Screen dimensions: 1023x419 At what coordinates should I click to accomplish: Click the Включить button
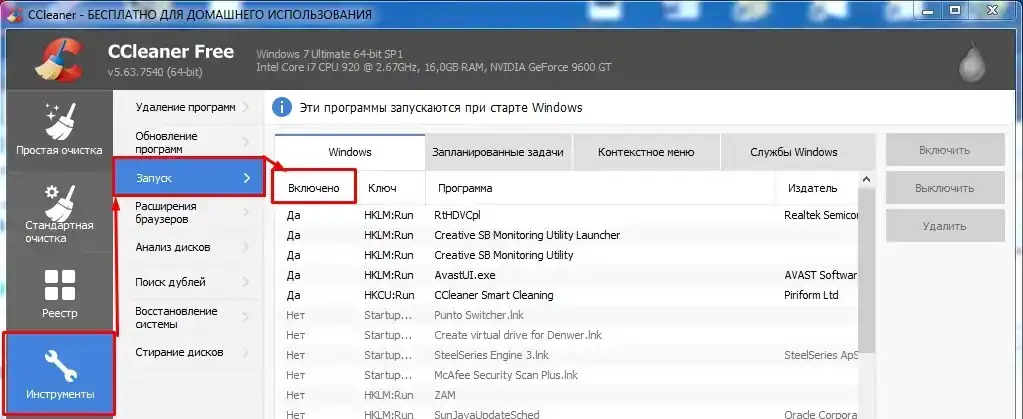[x=944, y=150]
